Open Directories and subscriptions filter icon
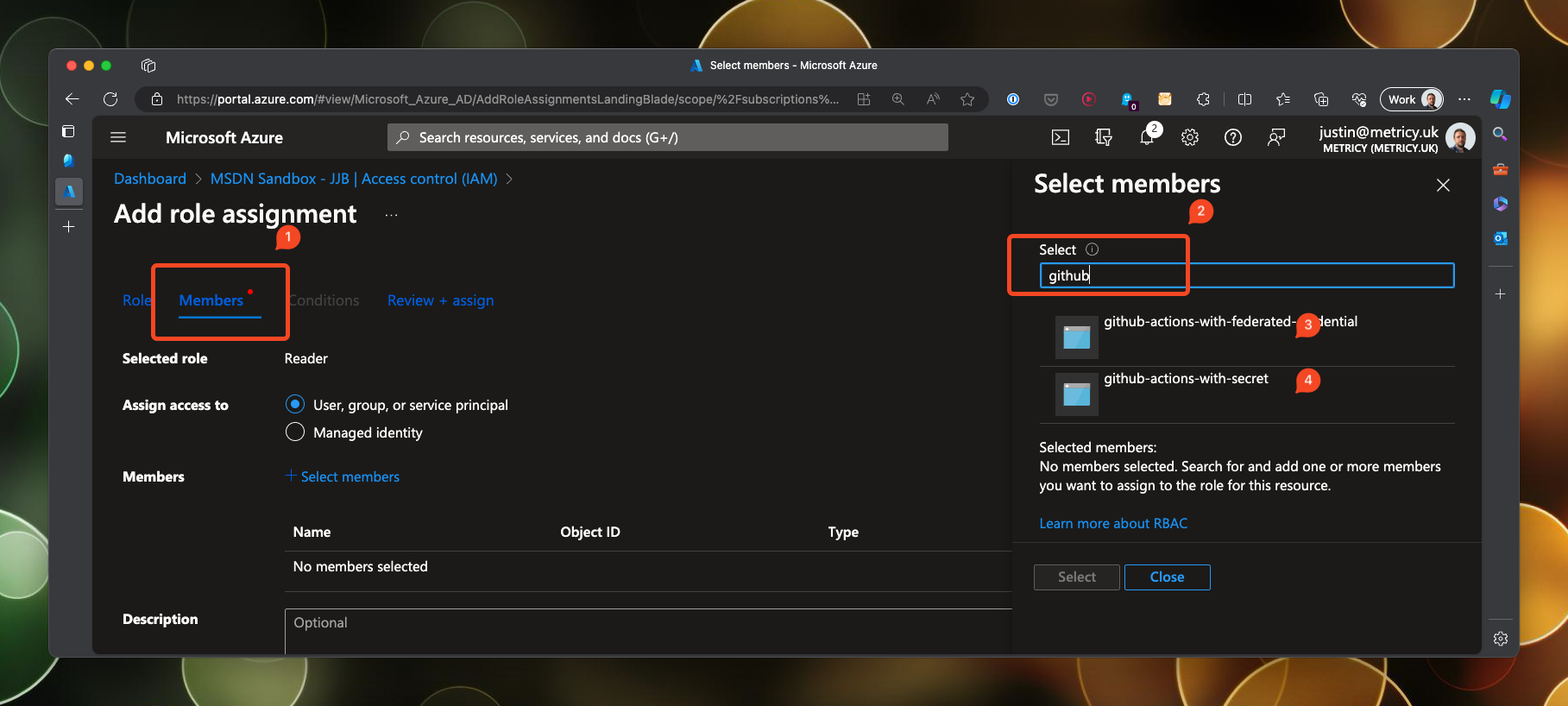Image resolution: width=1568 pixels, height=706 pixels. 1104,137
